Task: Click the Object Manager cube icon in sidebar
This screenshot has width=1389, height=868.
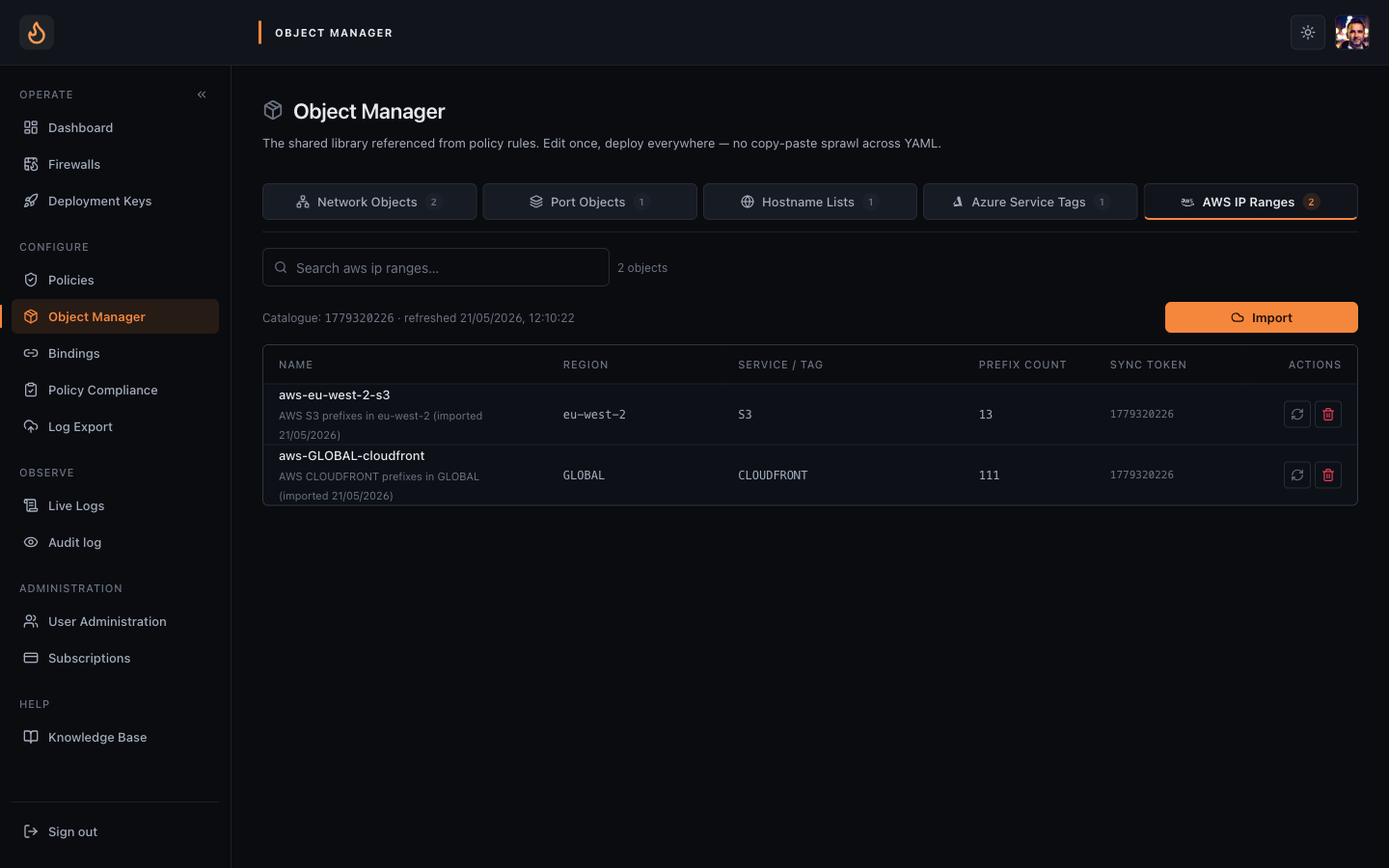Action: pyautogui.click(x=31, y=316)
